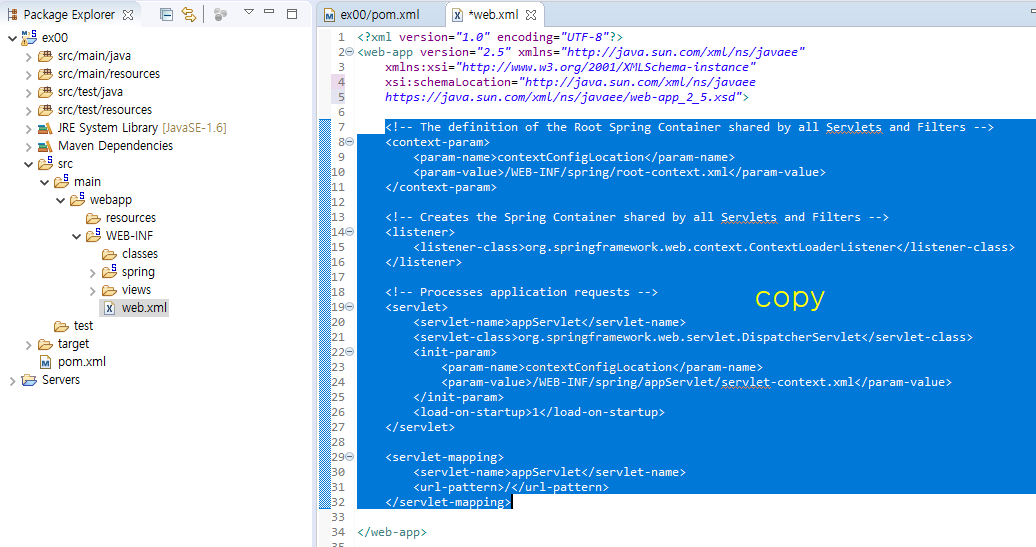Collapse the src folder
The width and height of the screenshot is (1036, 547).
coord(28,164)
